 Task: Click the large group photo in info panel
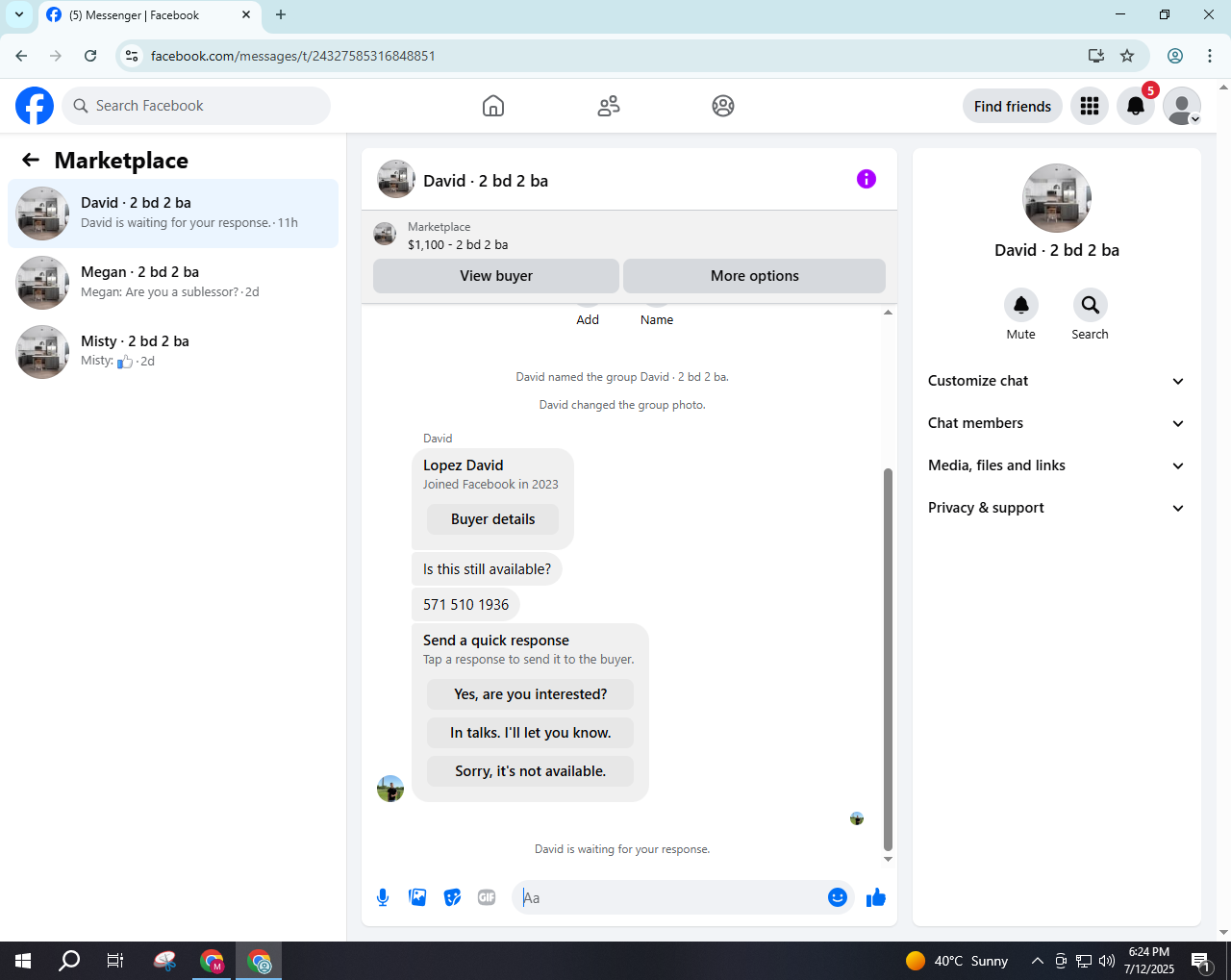pos(1057,198)
